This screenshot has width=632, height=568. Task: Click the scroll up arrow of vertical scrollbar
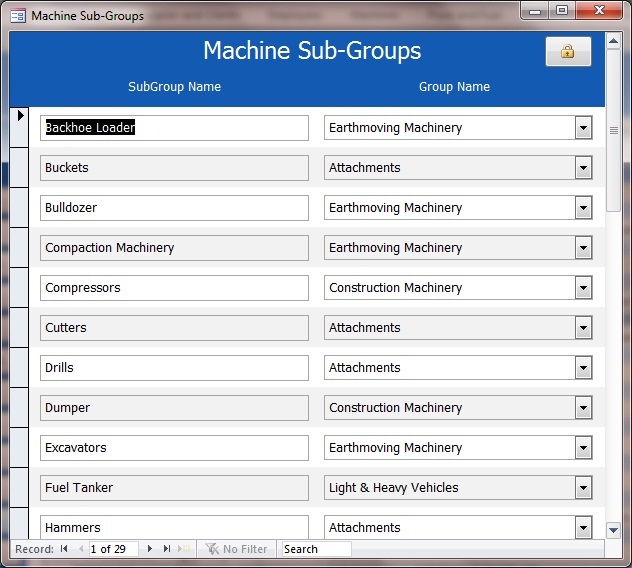click(613, 41)
